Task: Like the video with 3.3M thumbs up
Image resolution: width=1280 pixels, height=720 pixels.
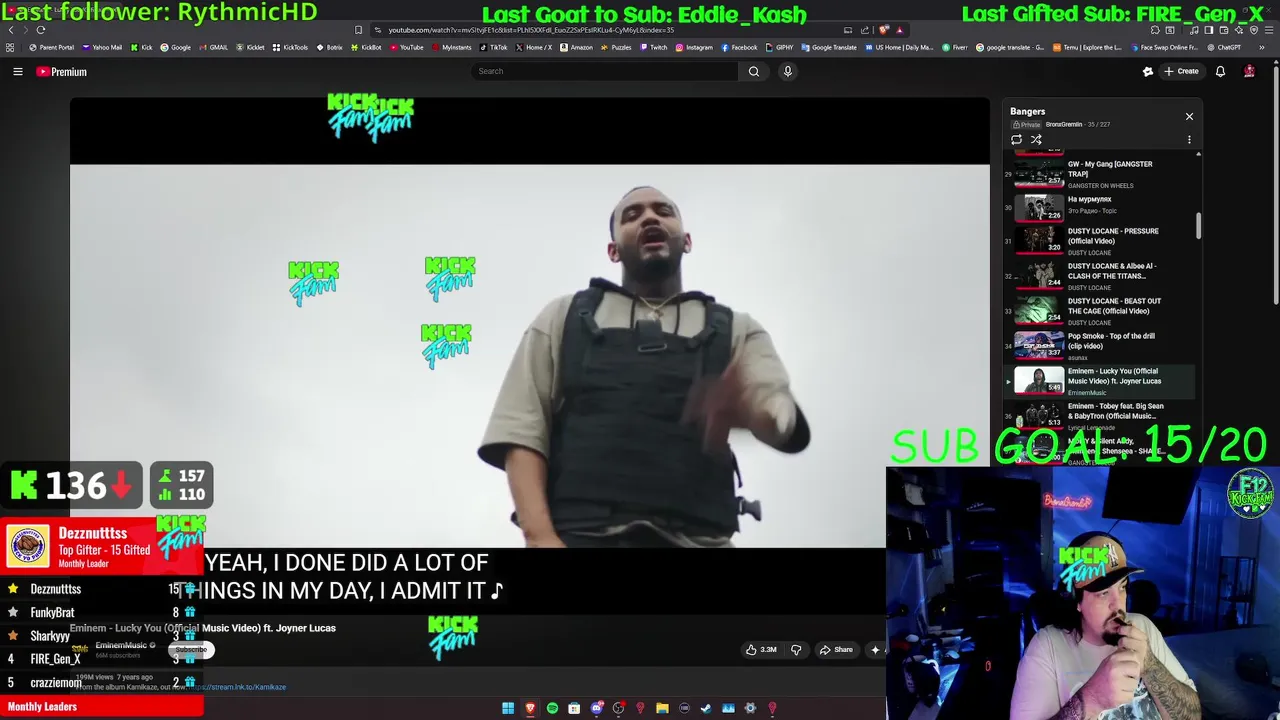Action: coord(761,650)
